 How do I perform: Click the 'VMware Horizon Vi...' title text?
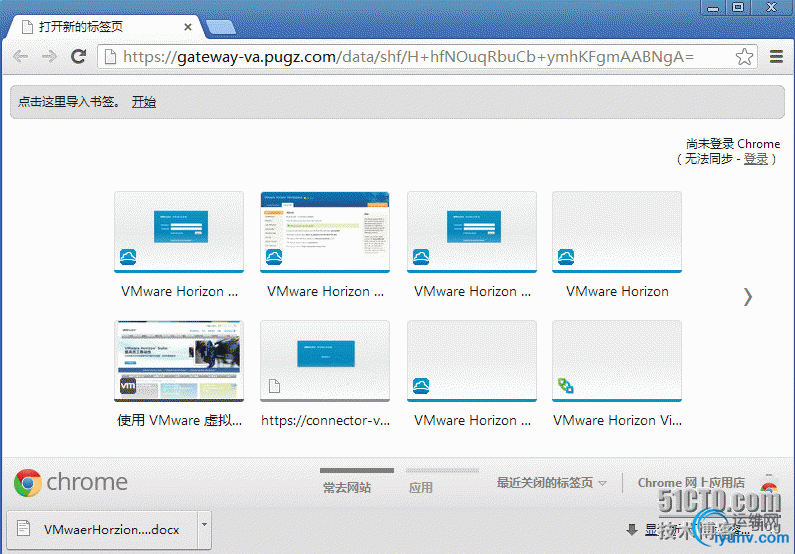[617, 420]
